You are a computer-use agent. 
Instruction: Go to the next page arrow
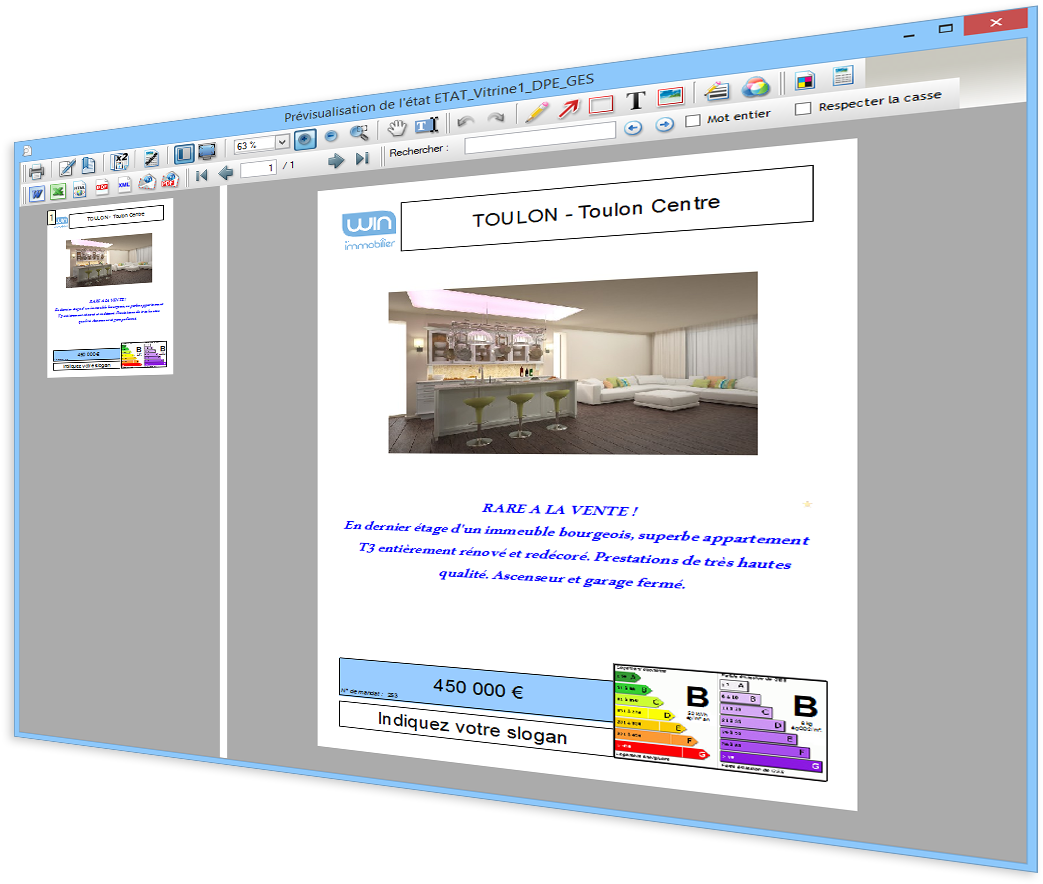[x=337, y=160]
